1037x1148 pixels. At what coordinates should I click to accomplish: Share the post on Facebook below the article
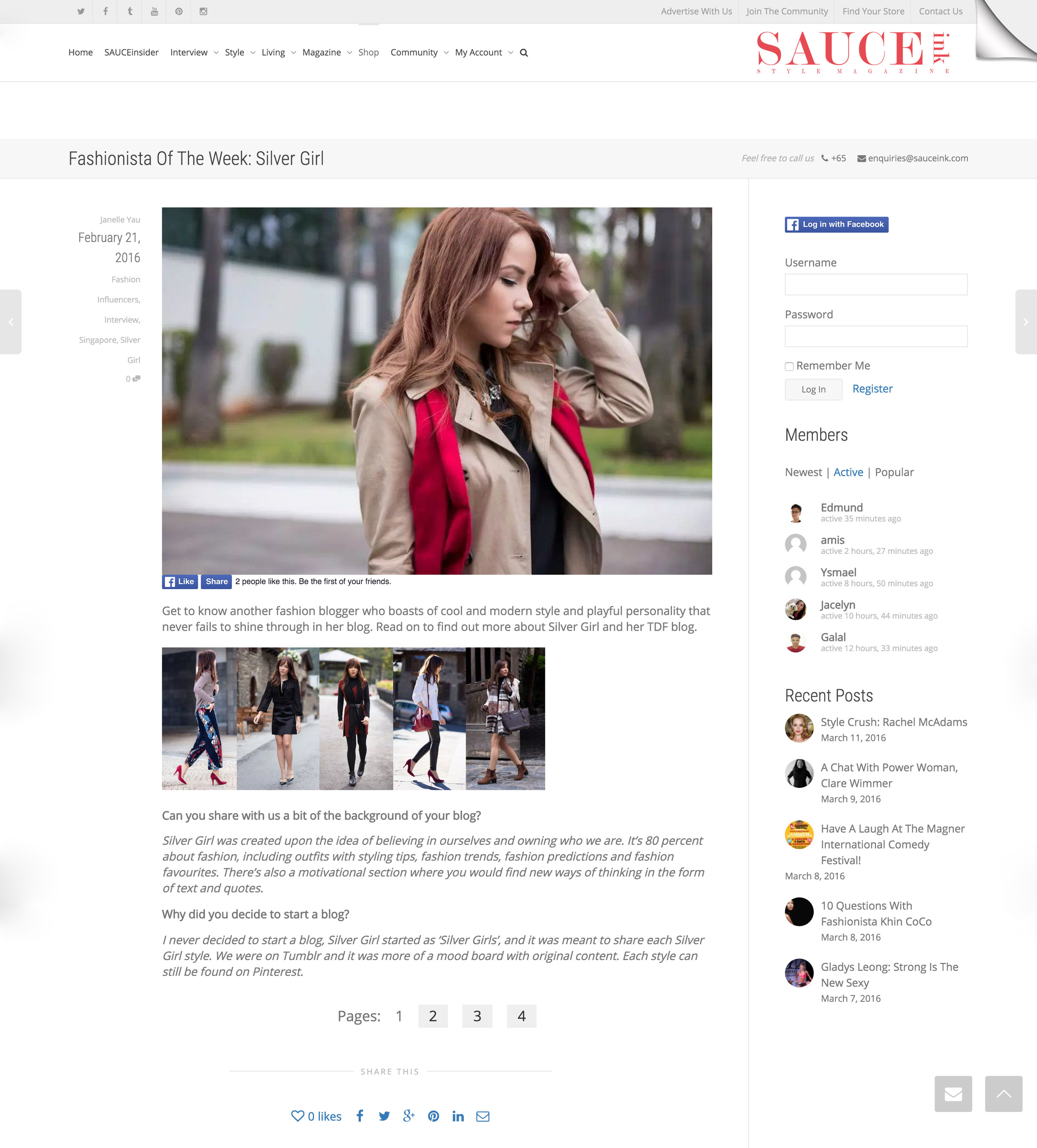point(360,1116)
